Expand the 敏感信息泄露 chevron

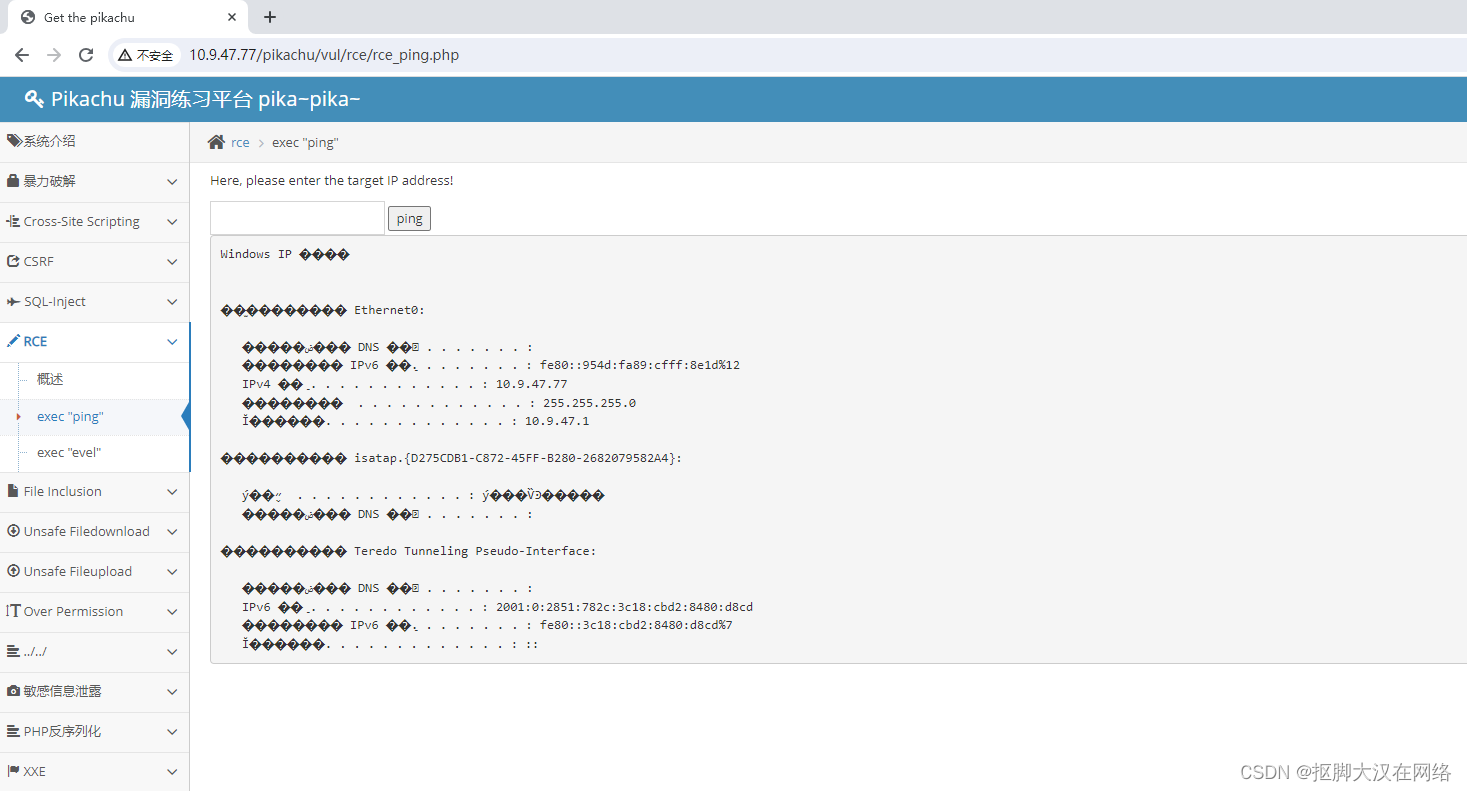coord(172,692)
